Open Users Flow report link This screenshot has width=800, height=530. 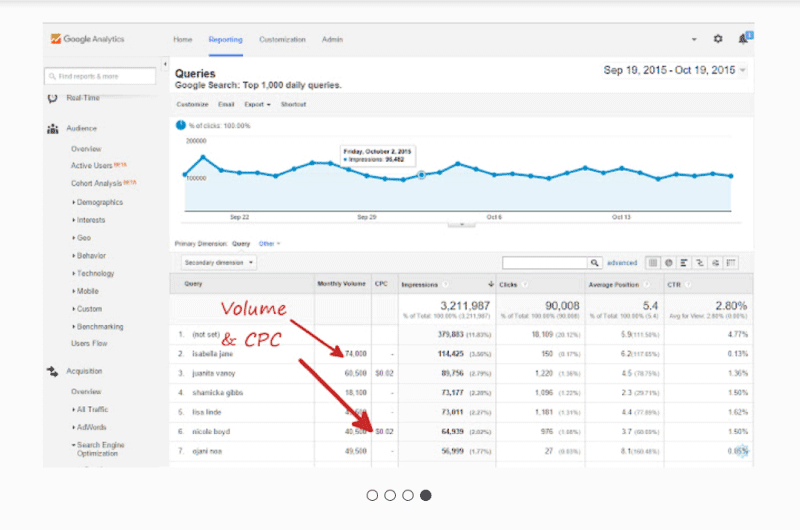click(x=89, y=344)
